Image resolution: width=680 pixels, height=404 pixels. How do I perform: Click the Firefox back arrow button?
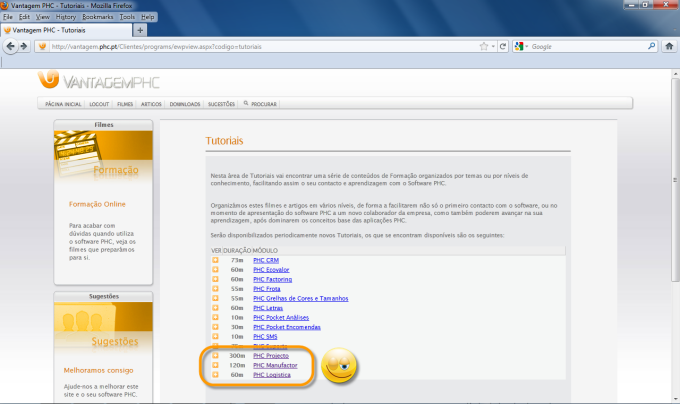[x=12, y=47]
